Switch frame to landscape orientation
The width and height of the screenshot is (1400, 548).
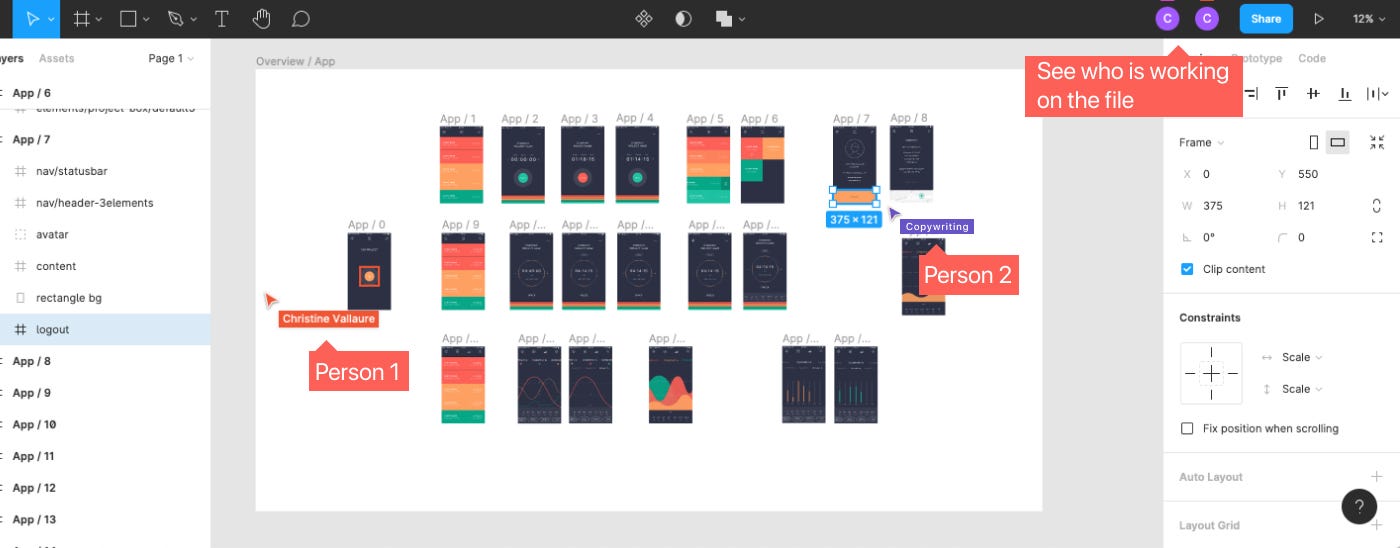(1337, 142)
